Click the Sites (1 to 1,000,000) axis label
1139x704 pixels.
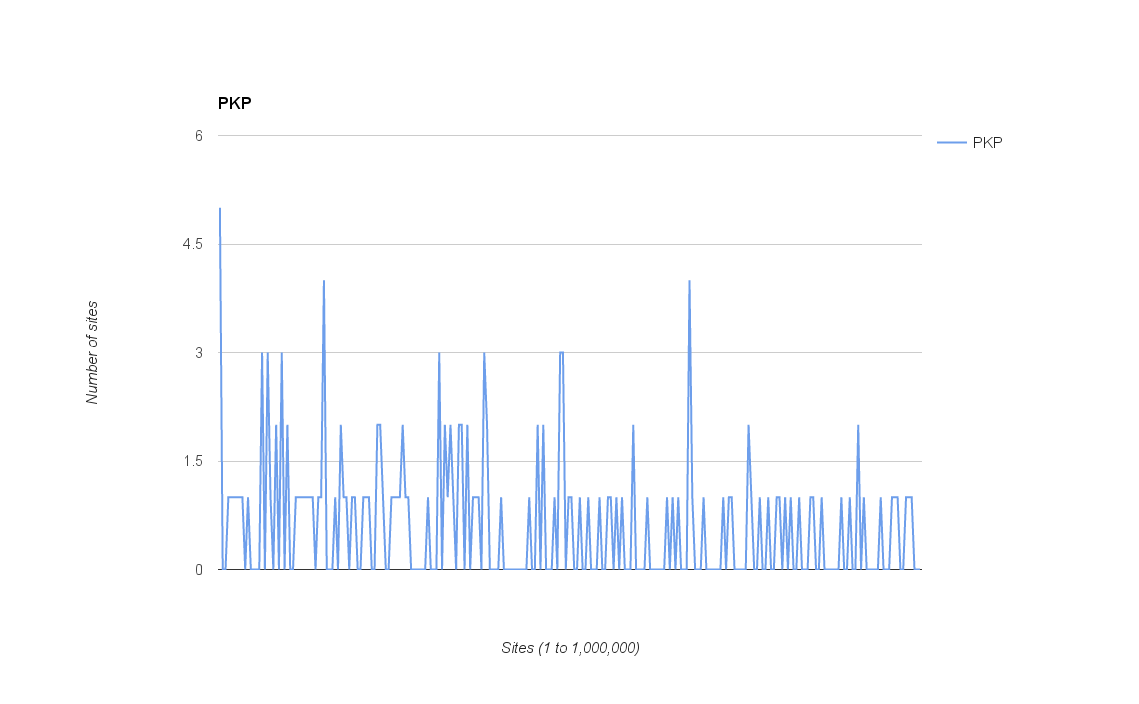(x=568, y=647)
